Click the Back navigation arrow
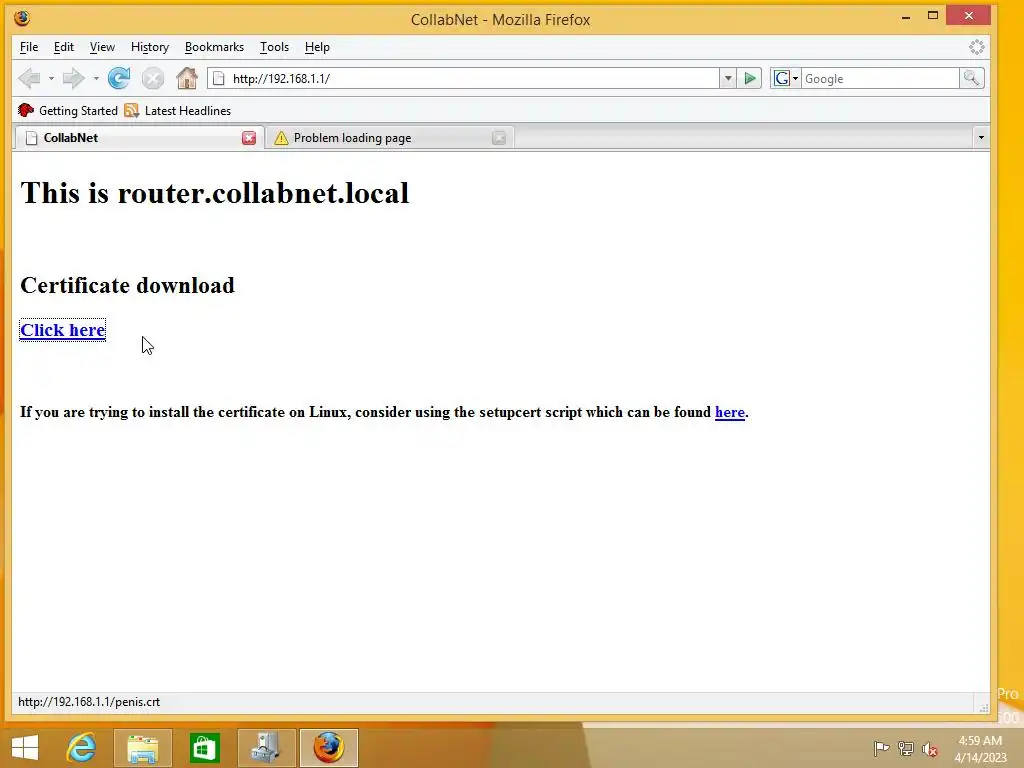The image size is (1024, 768). coord(29,78)
